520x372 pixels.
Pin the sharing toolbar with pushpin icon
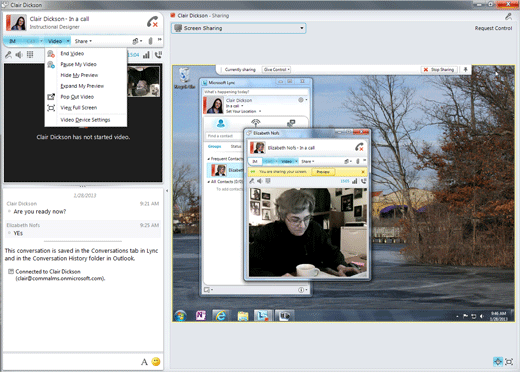(466, 69)
